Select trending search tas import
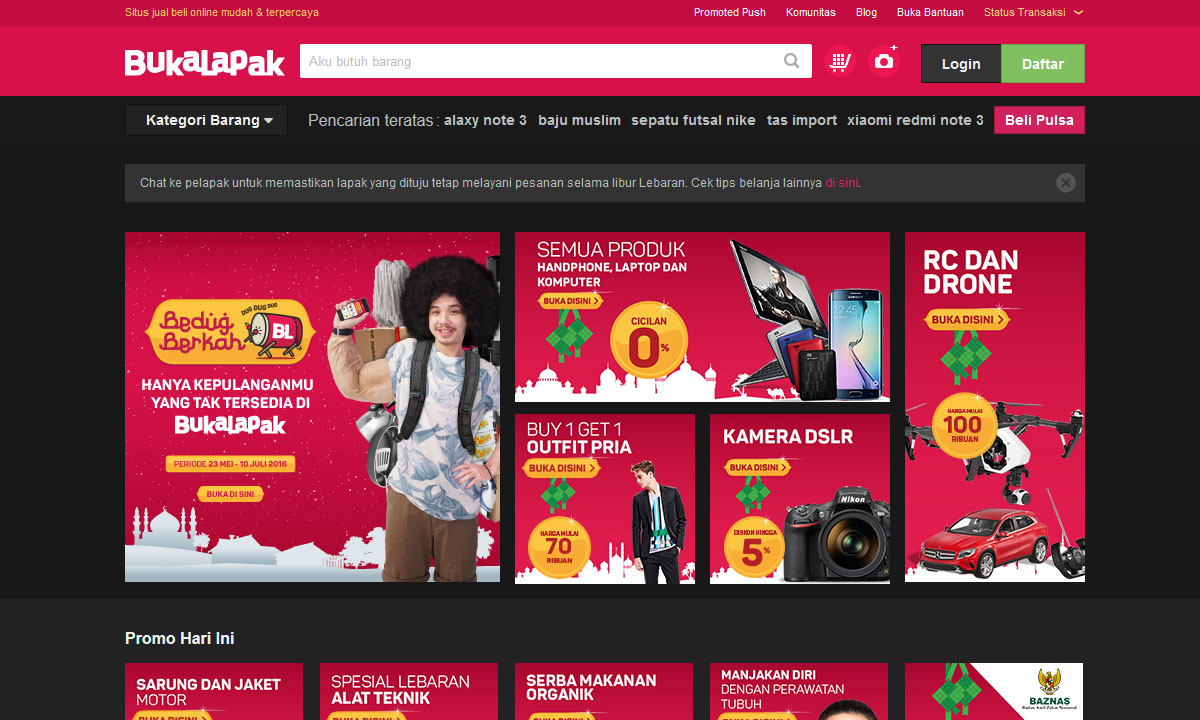This screenshot has width=1200, height=720. 802,120
